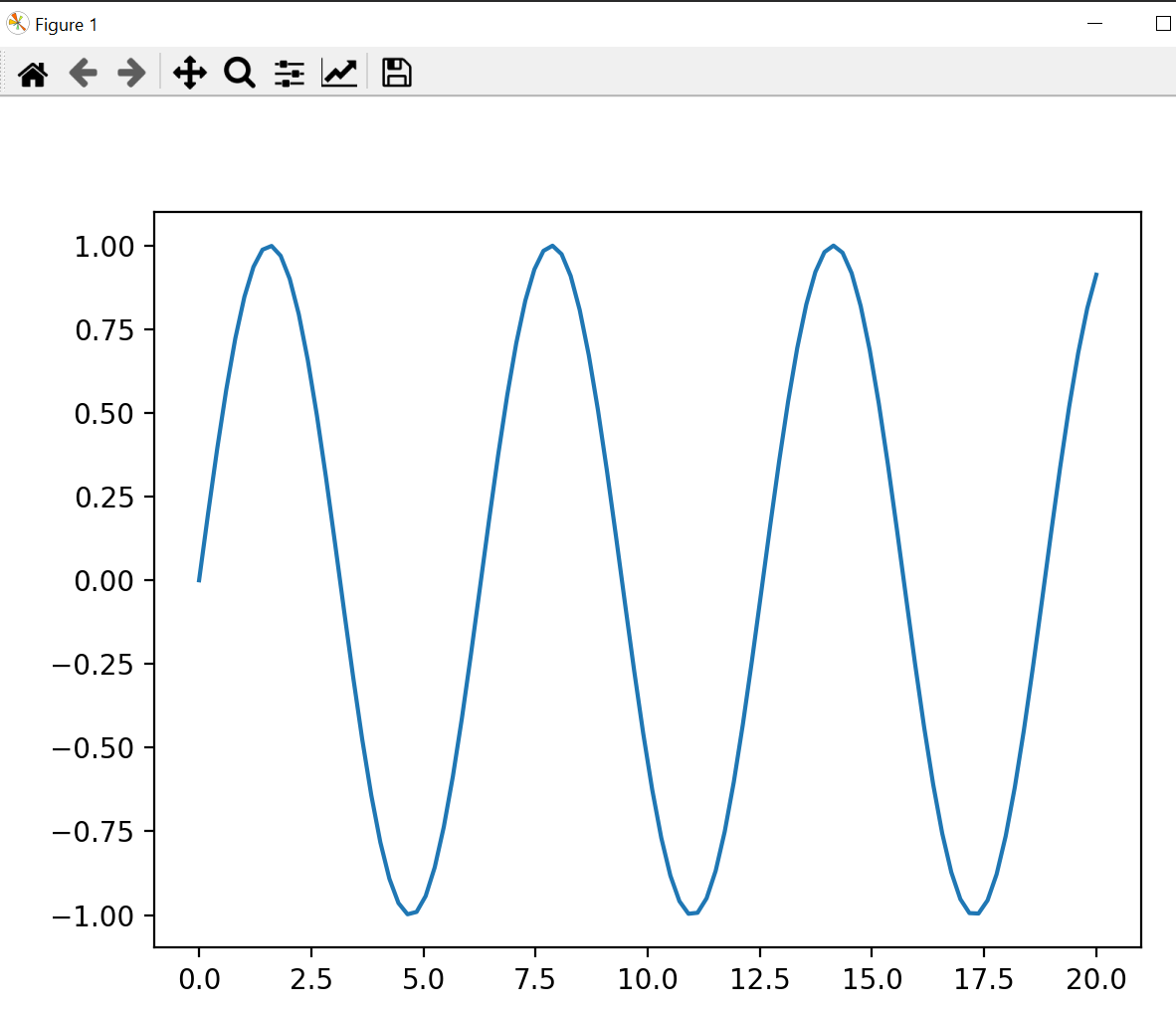Viewport: 1176px width, 1012px height.
Task: Go back to the previous view arrow
Action: [x=84, y=73]
